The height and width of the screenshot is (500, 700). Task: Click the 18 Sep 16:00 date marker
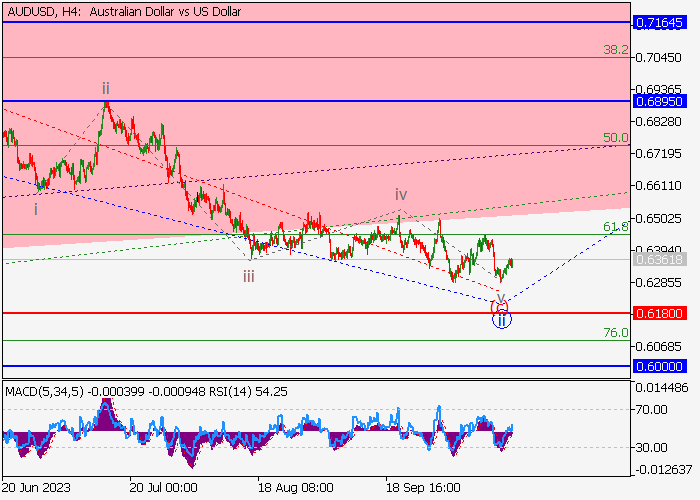422,490
